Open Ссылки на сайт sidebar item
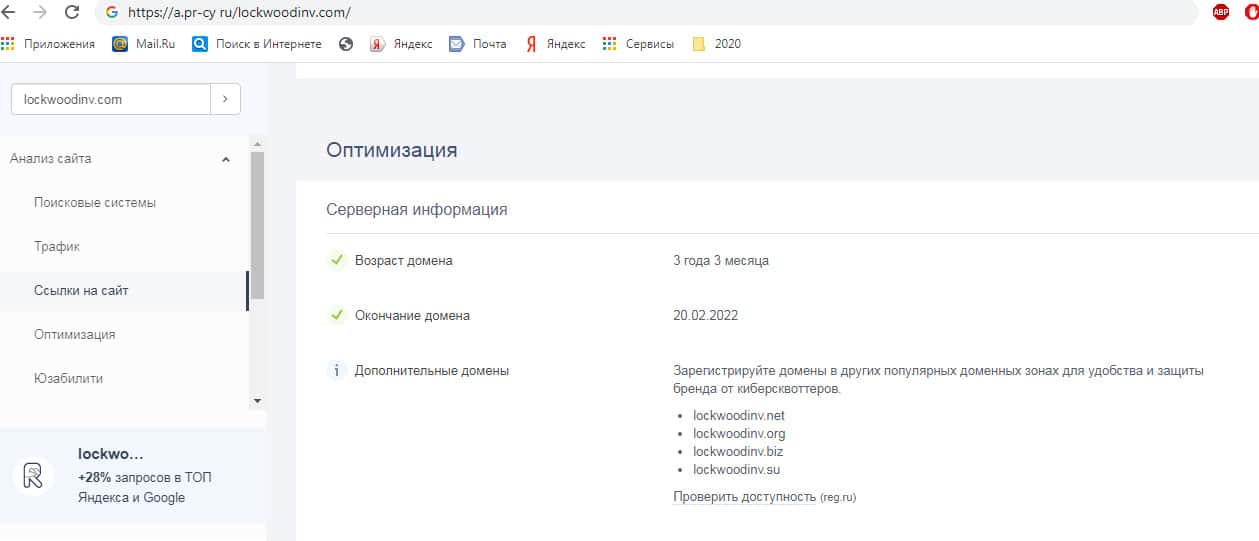The width and height of the screenshot is (1259, 541). [81, 291]
